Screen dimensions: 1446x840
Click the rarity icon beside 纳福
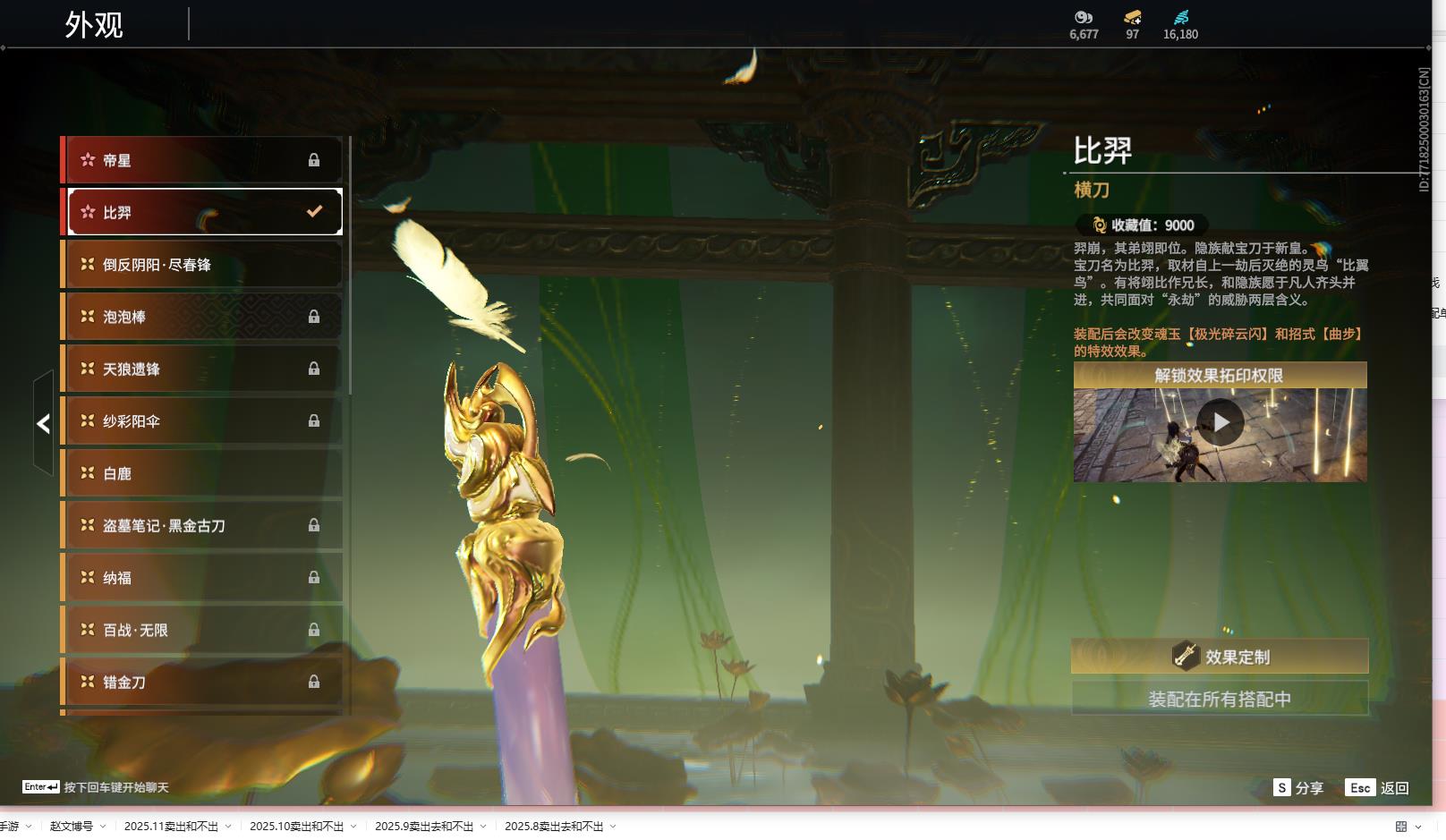pos(88,577)
